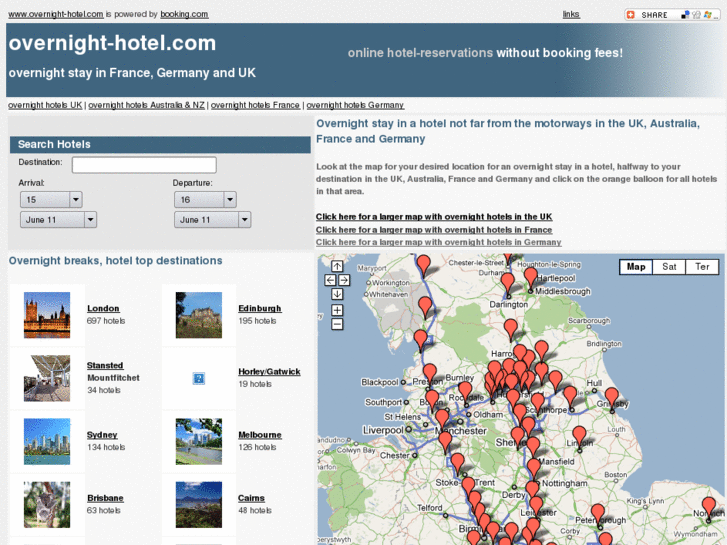Viewport: 727px width, 545px height.
Task: Open the departure day dropdown showing 16
Action: click(x=205, y=200)
